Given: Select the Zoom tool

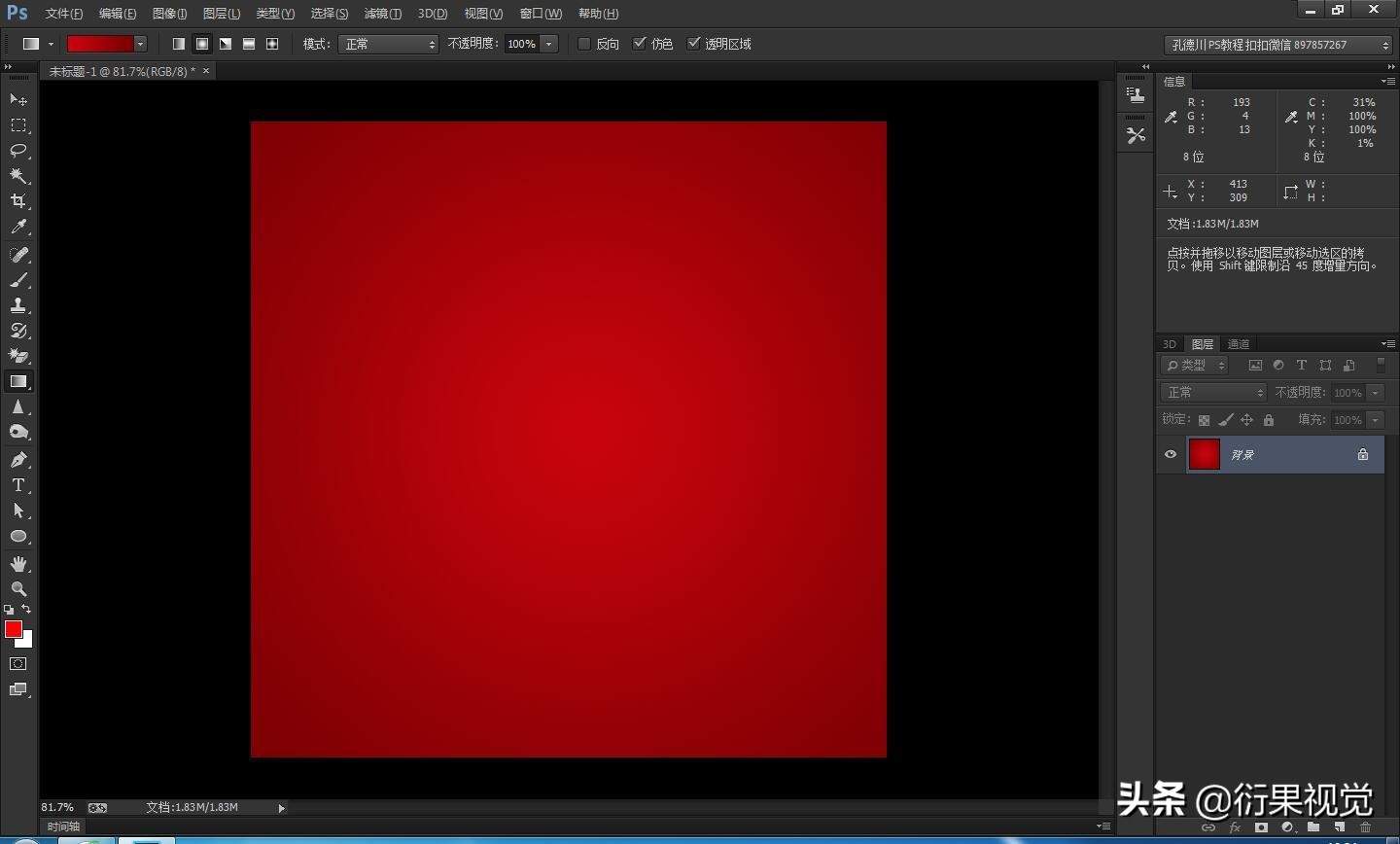Looking at the screenshot, I should click(x=18, y=588).
